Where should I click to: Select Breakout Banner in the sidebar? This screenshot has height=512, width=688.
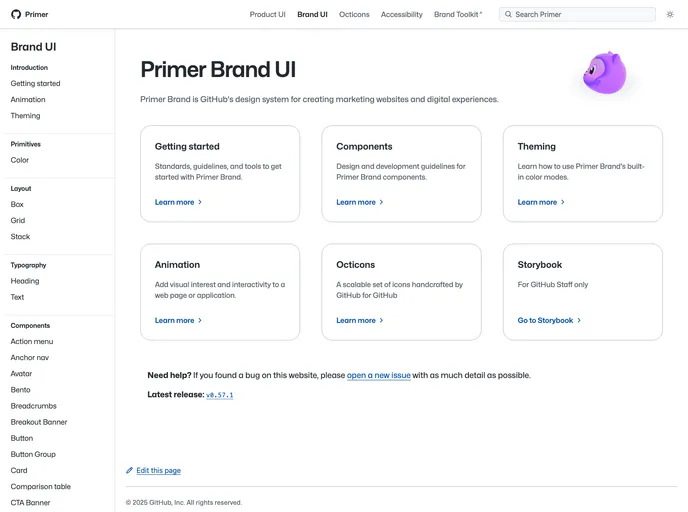click(x=39, y=422)
